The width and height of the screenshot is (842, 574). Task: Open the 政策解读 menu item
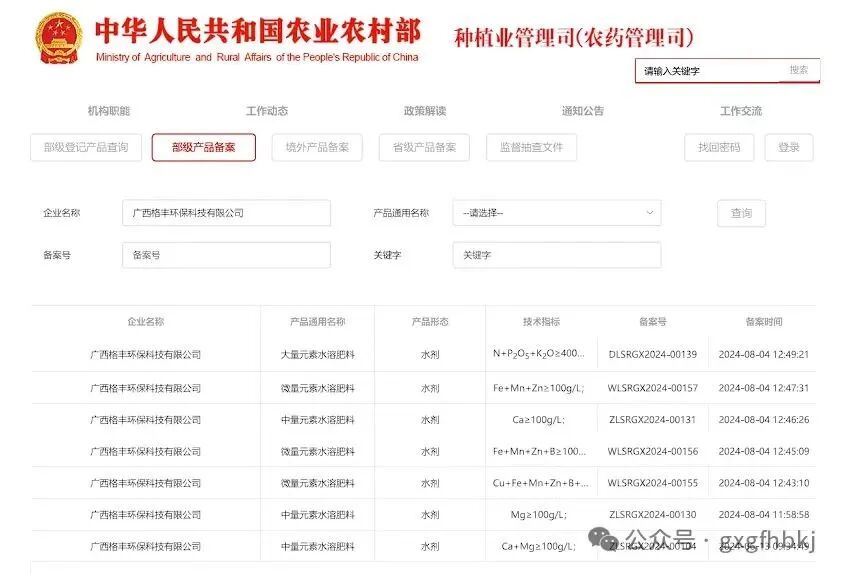425,111
